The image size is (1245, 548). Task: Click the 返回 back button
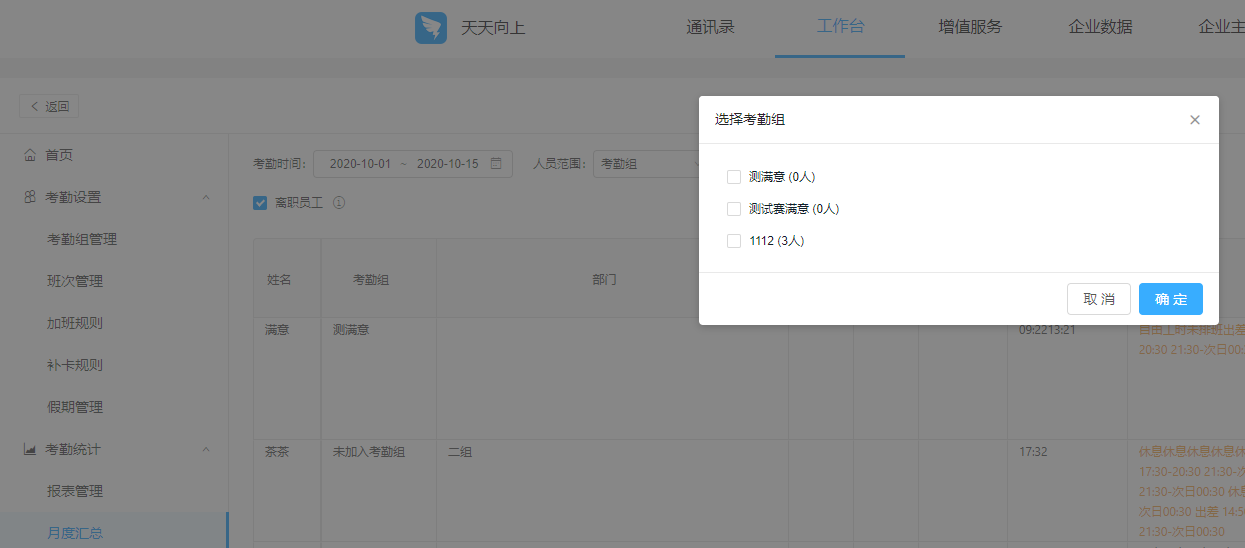coord(49,106)
